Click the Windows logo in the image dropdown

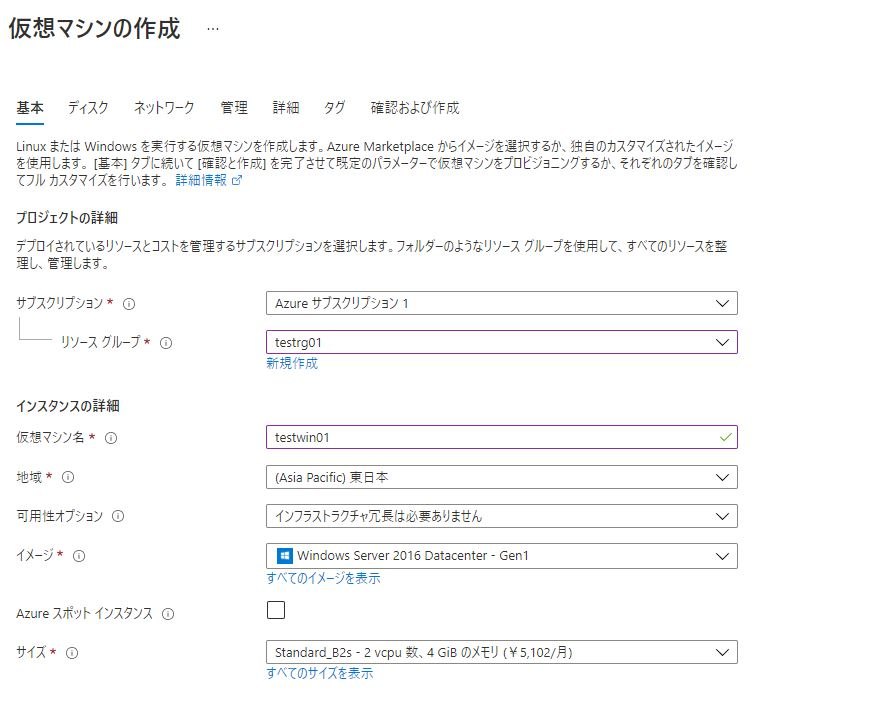[284, 556]
